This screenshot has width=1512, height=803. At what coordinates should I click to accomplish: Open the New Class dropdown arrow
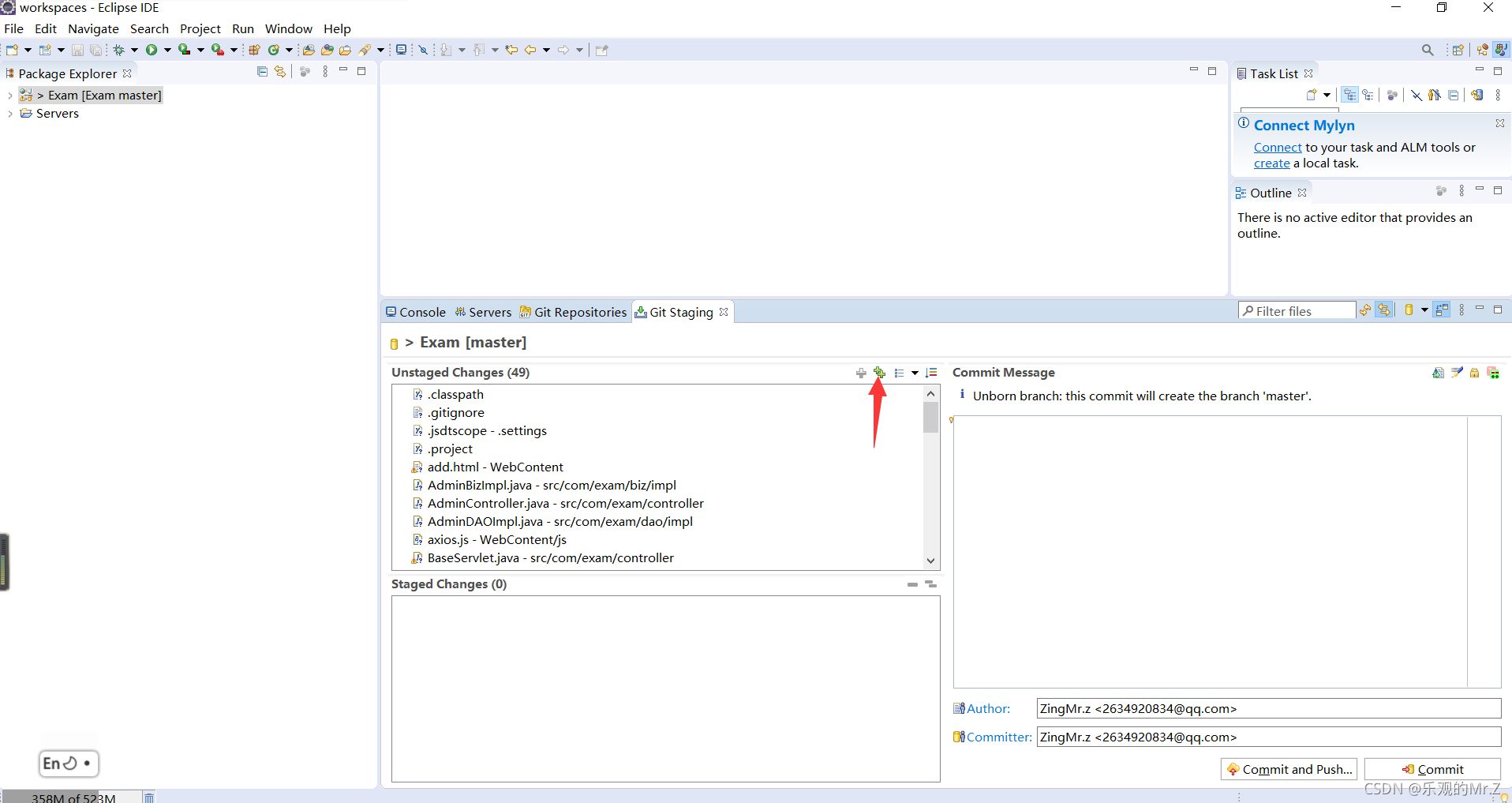(x=289, y=50)
